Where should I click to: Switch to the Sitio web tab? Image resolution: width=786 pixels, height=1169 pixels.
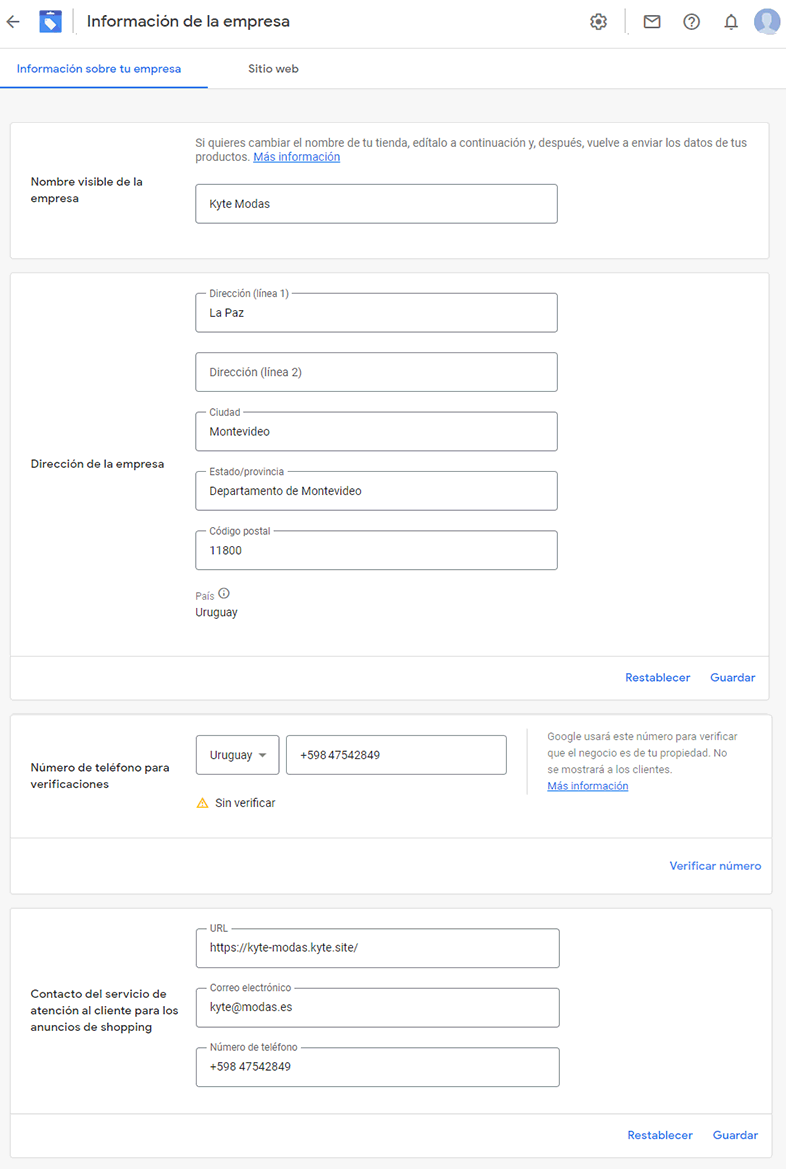tap(273, 69)
